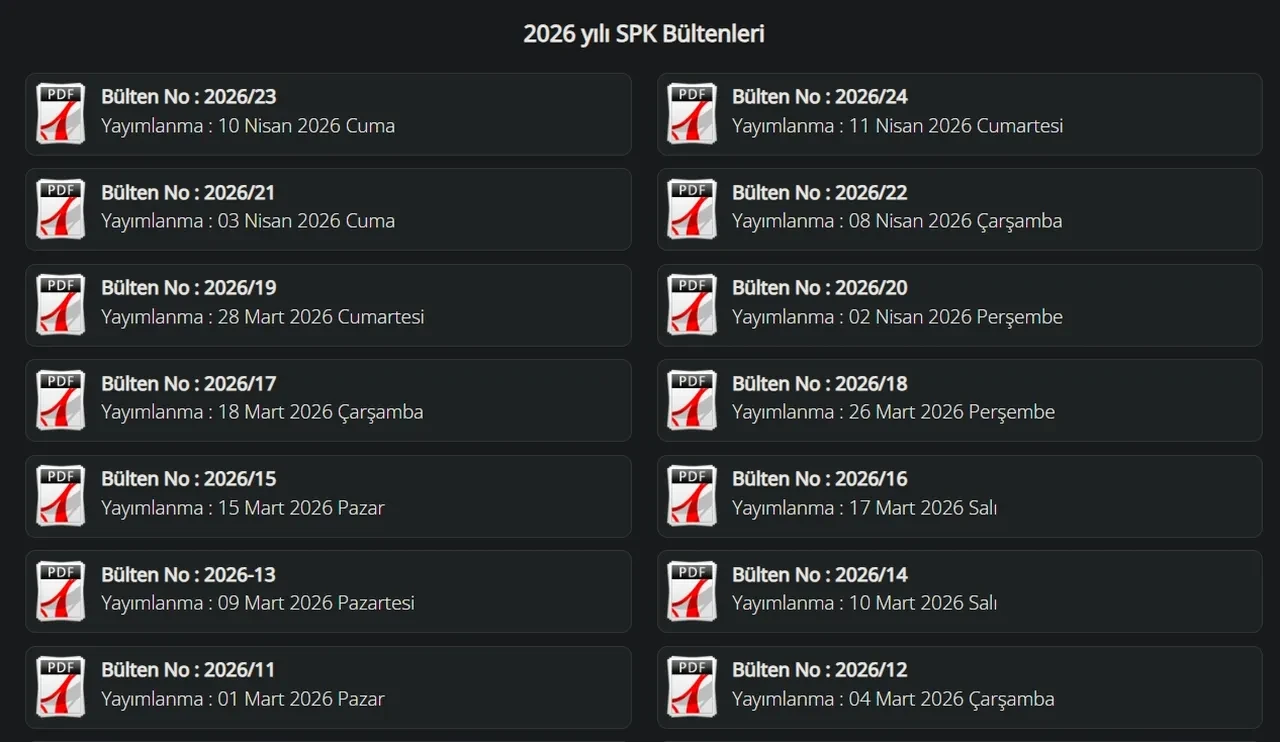This screenshot has width=1280, height=742.
Task: Open the PDF icon beside Bülten 2026/21
Action: pos(61,209)
